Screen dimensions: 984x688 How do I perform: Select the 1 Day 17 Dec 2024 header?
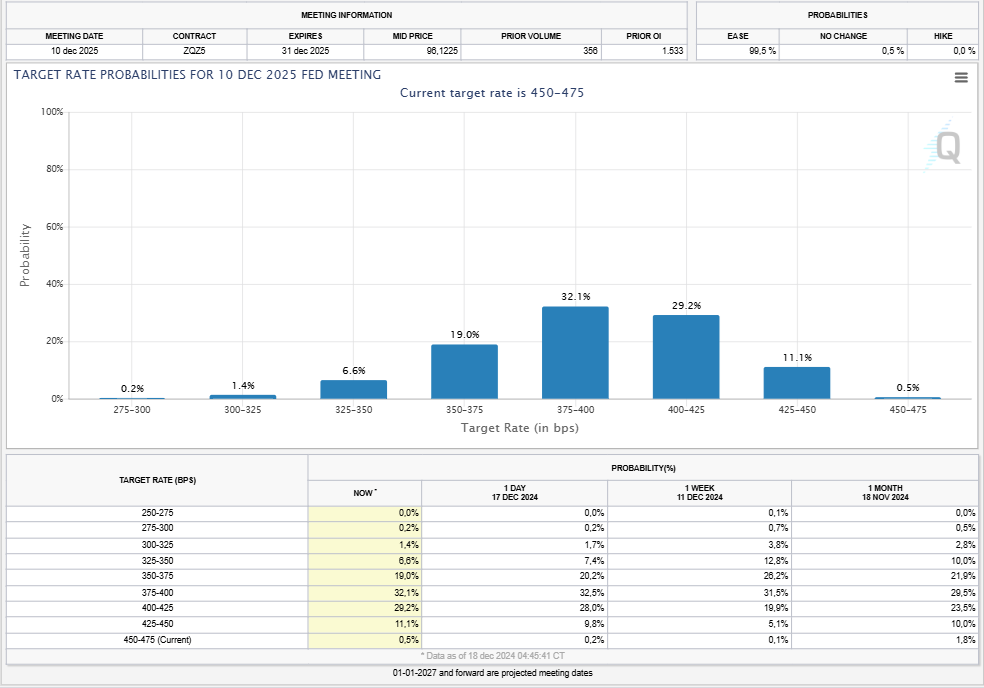514,493
